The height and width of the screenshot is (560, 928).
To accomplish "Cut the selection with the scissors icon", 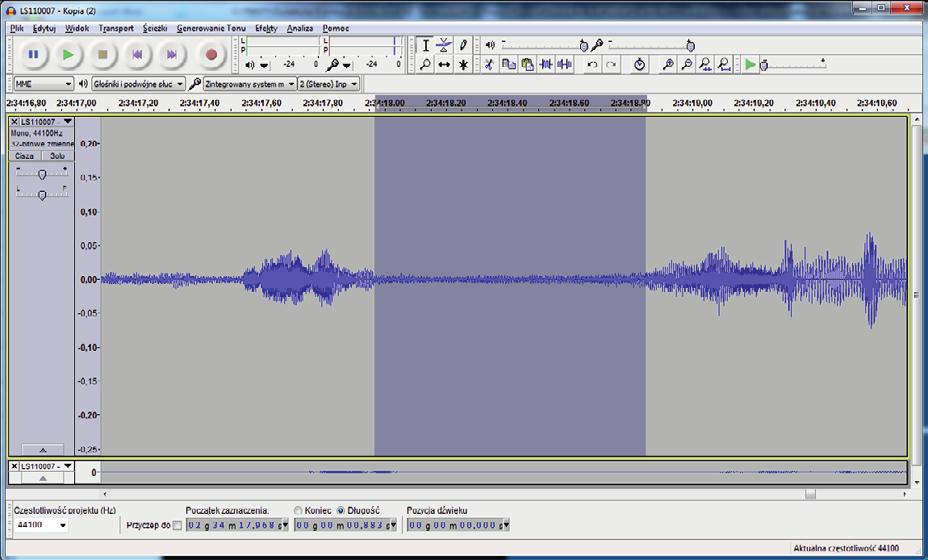I will (489, 64).
